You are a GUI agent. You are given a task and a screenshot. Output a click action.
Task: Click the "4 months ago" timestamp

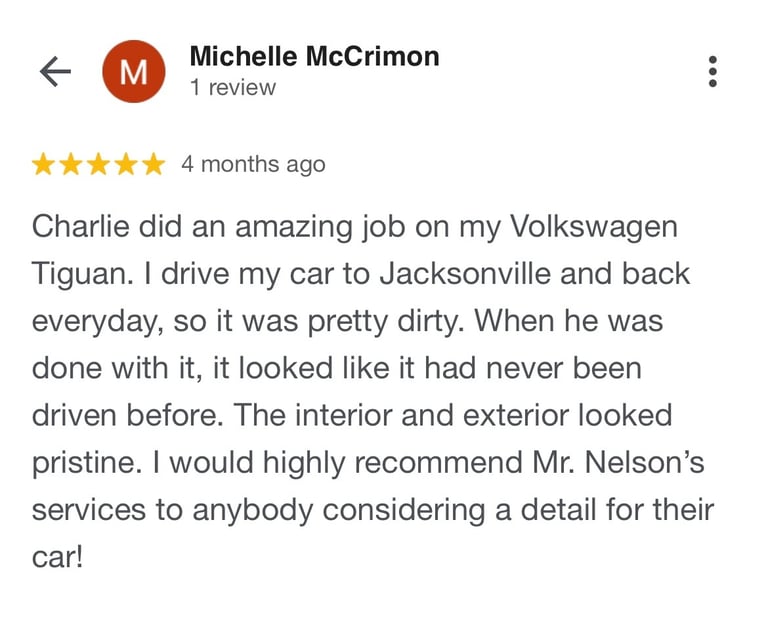(253, 165)
